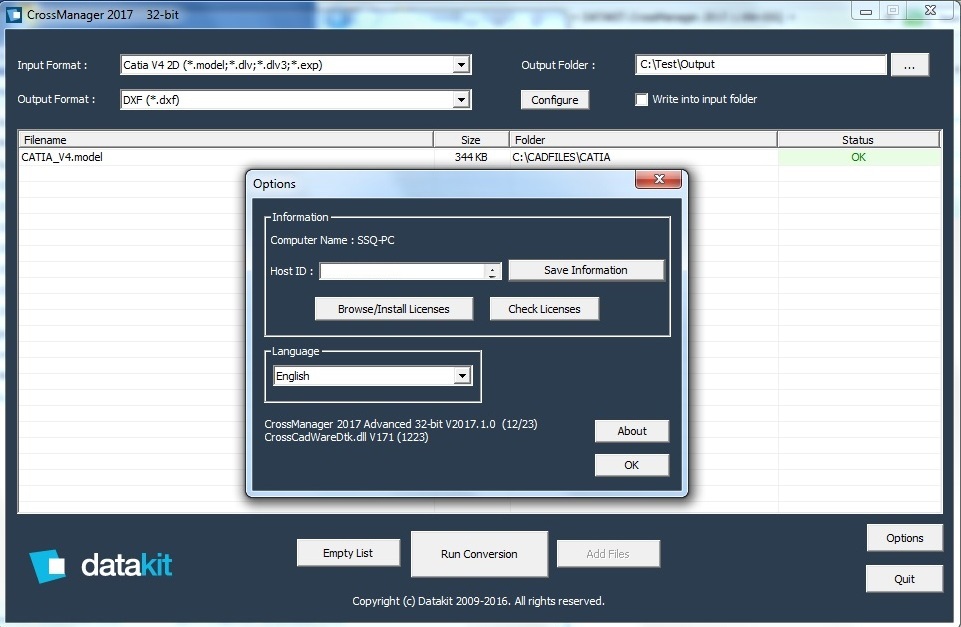This screenshot has height=627, width=961.
Task: Click the CrossManager 2017 Advanced version line
Action: point(401,424)
